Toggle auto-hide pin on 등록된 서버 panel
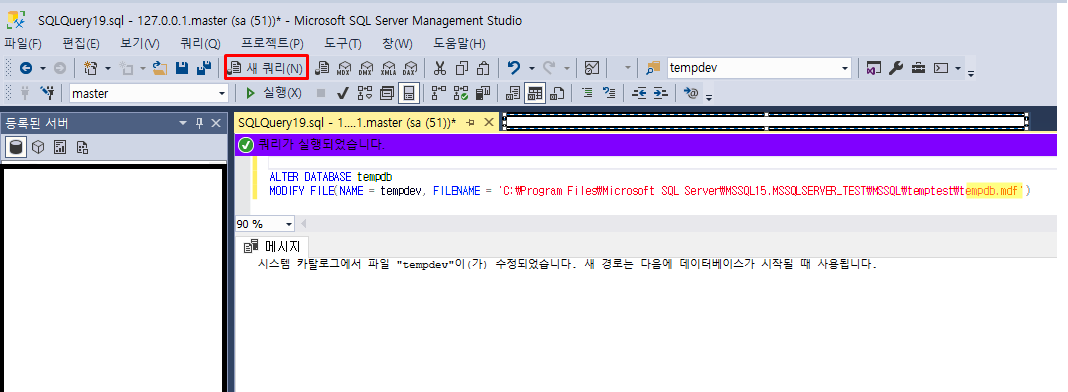This screenshot has height=392, width=1068. [x=200, y=123]
